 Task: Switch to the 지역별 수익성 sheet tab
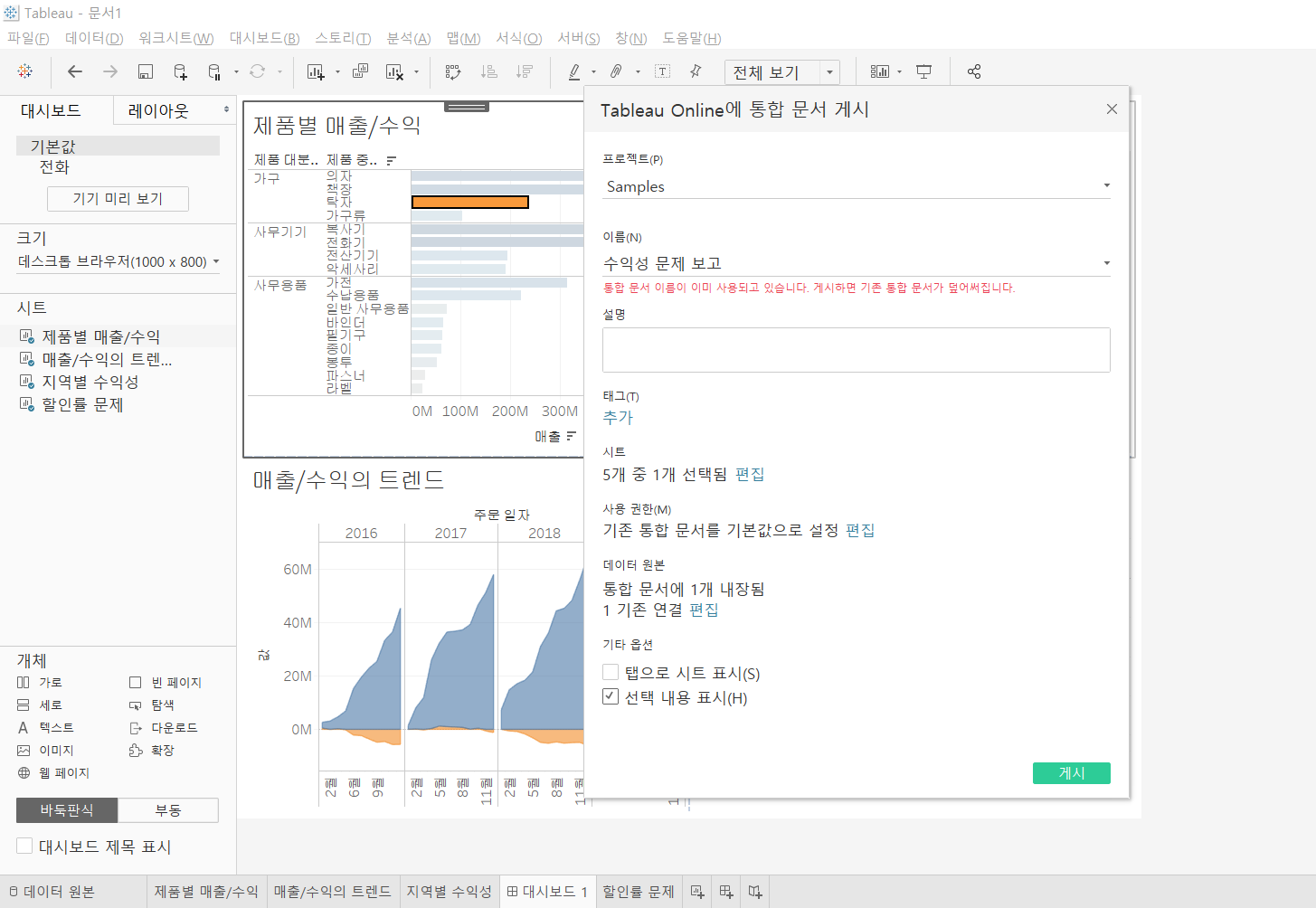point(449,892)
